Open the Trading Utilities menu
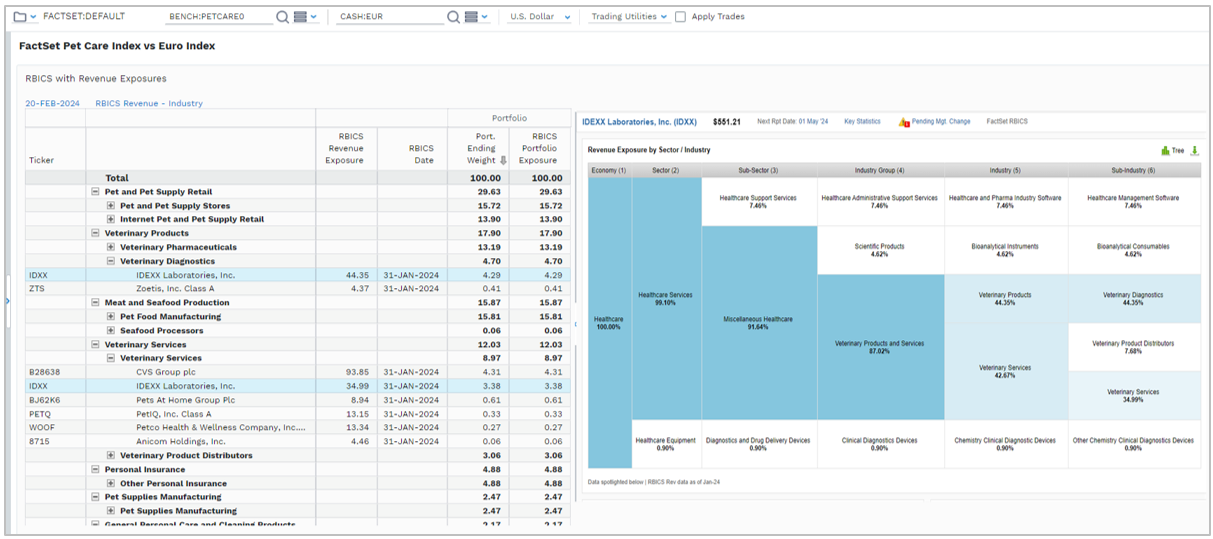The width and height of the screenshot is (1213, 539). click(629, 17)
